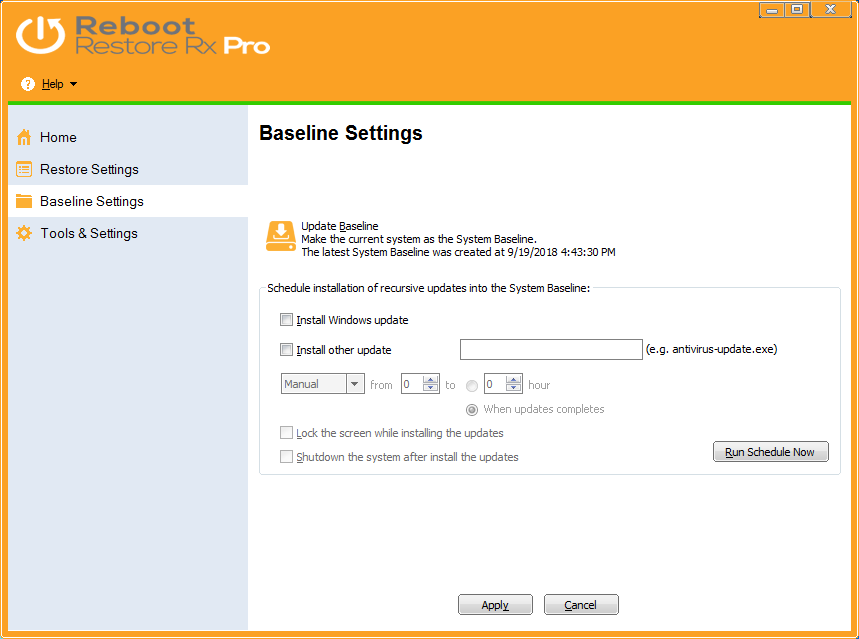
Task: Increase the 'from' hour spinner
Action: point(431,379)
